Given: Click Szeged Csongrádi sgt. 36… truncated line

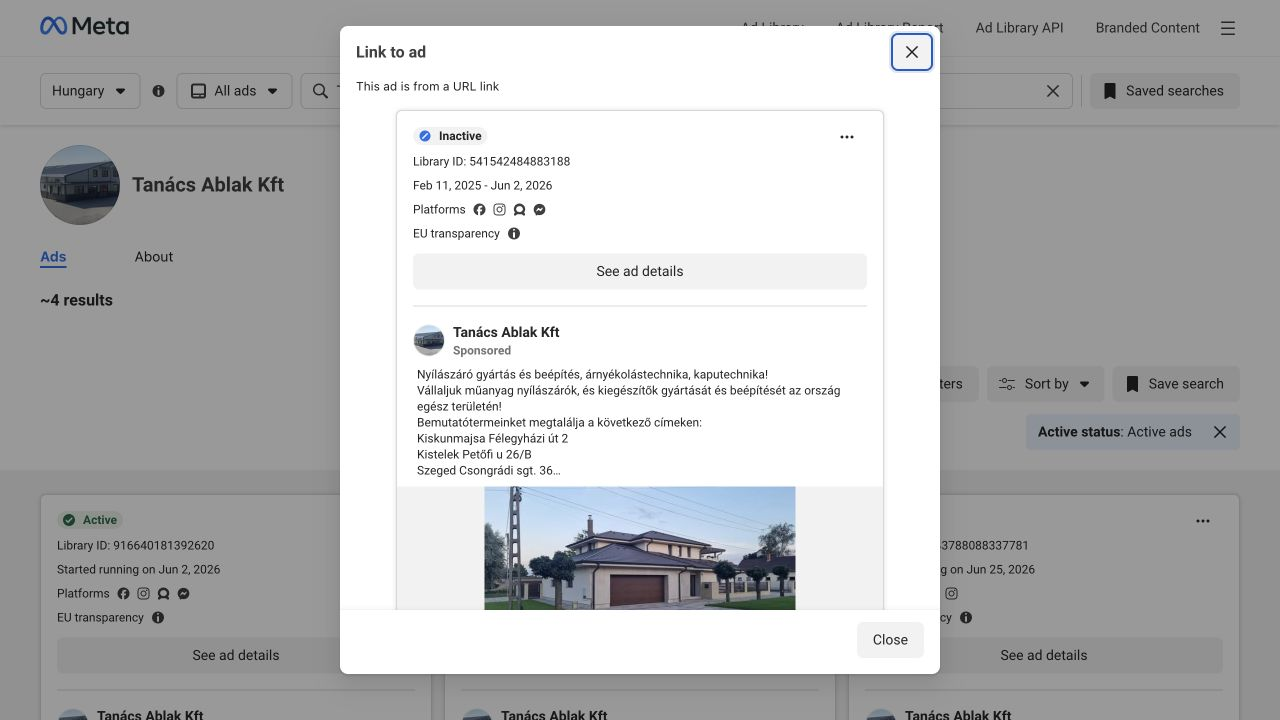Looking at the screenshot, I should pyautogui.click(x=488, y=471).
